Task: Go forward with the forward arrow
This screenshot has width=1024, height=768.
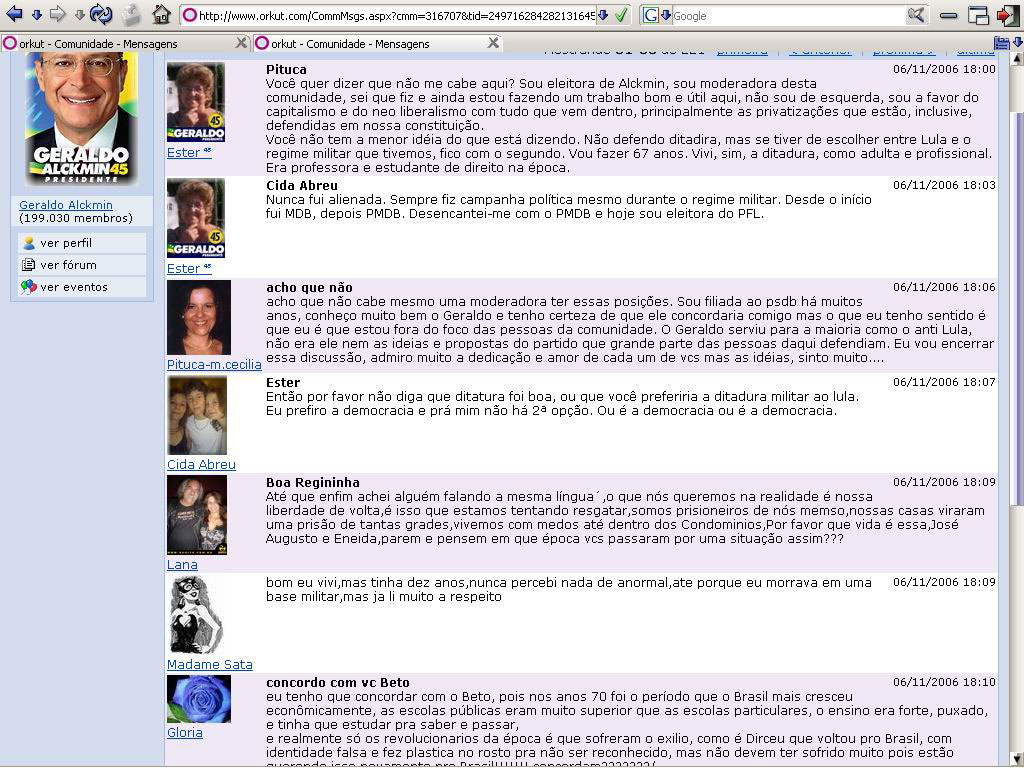Action: (57, 14)
